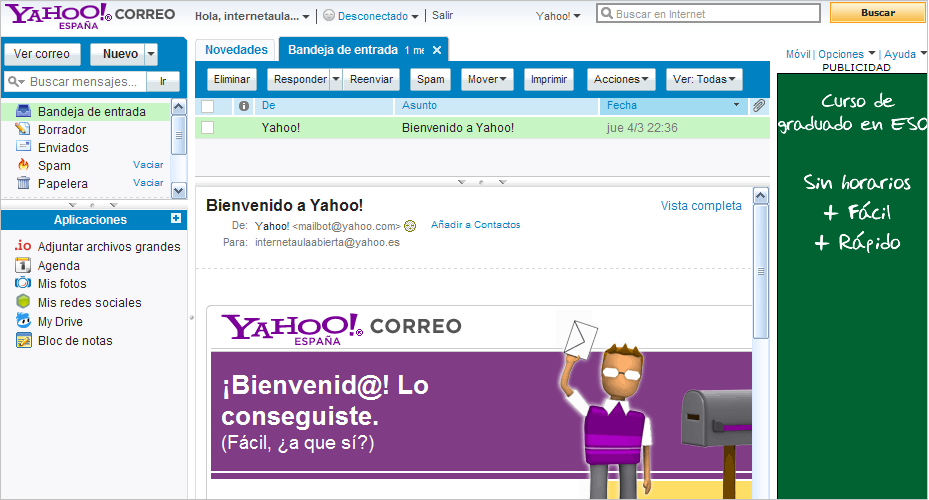The height and width of the screenshot is (500, 929).
Task: Click the Ir search button
Action: (x=163, y=81)
